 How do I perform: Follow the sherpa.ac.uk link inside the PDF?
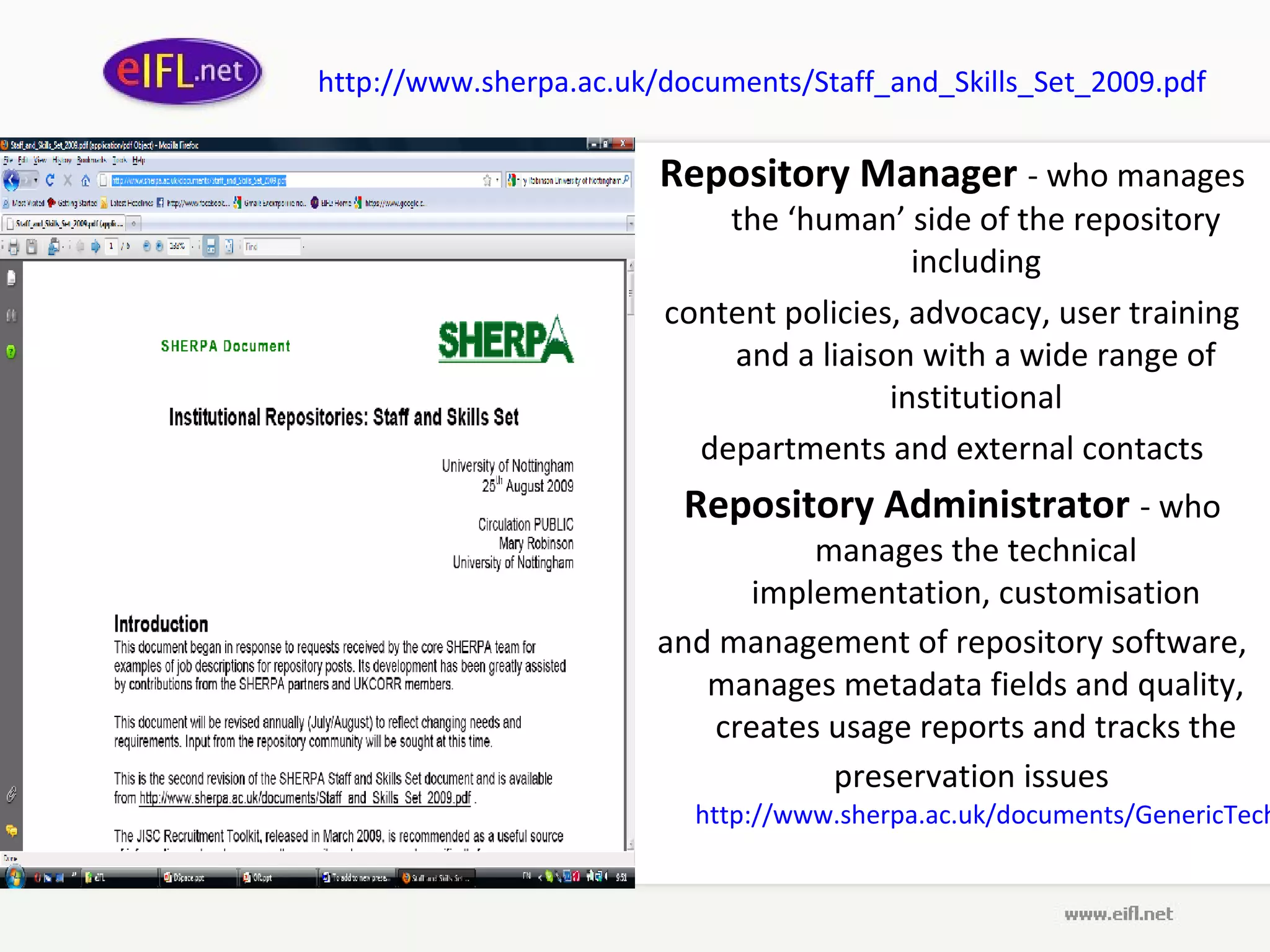305,798
